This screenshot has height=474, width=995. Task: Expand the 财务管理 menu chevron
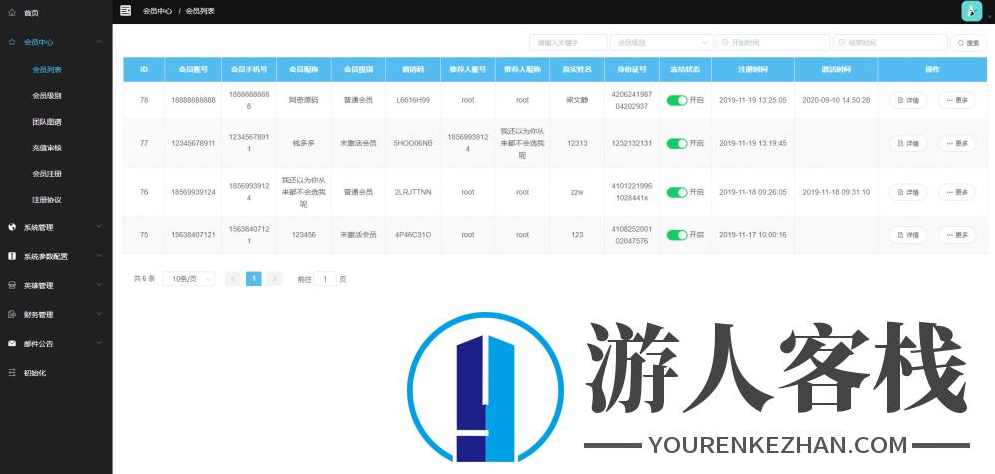(99, 314)
